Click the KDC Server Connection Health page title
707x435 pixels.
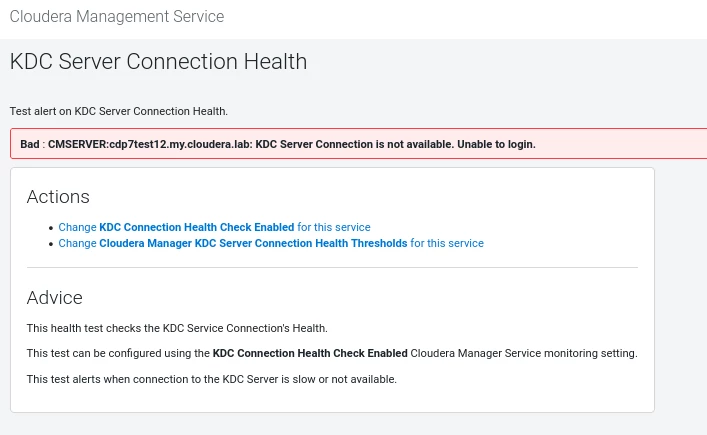(x=158, y=61)
